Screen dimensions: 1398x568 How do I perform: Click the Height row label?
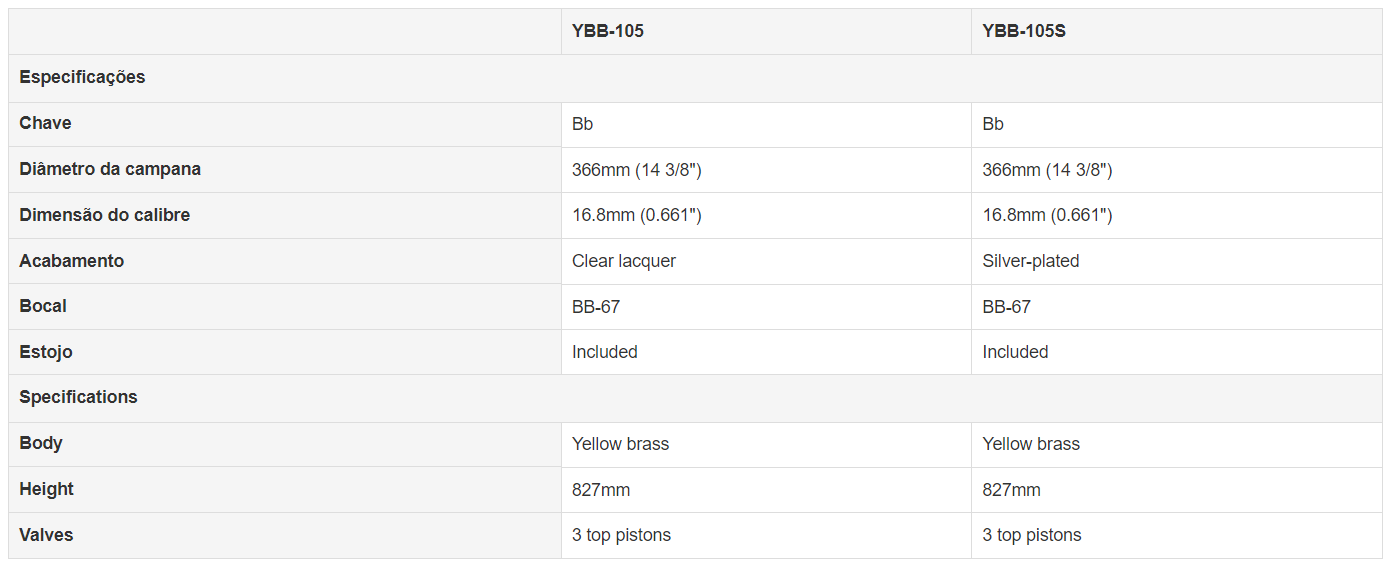coord(46,489)
